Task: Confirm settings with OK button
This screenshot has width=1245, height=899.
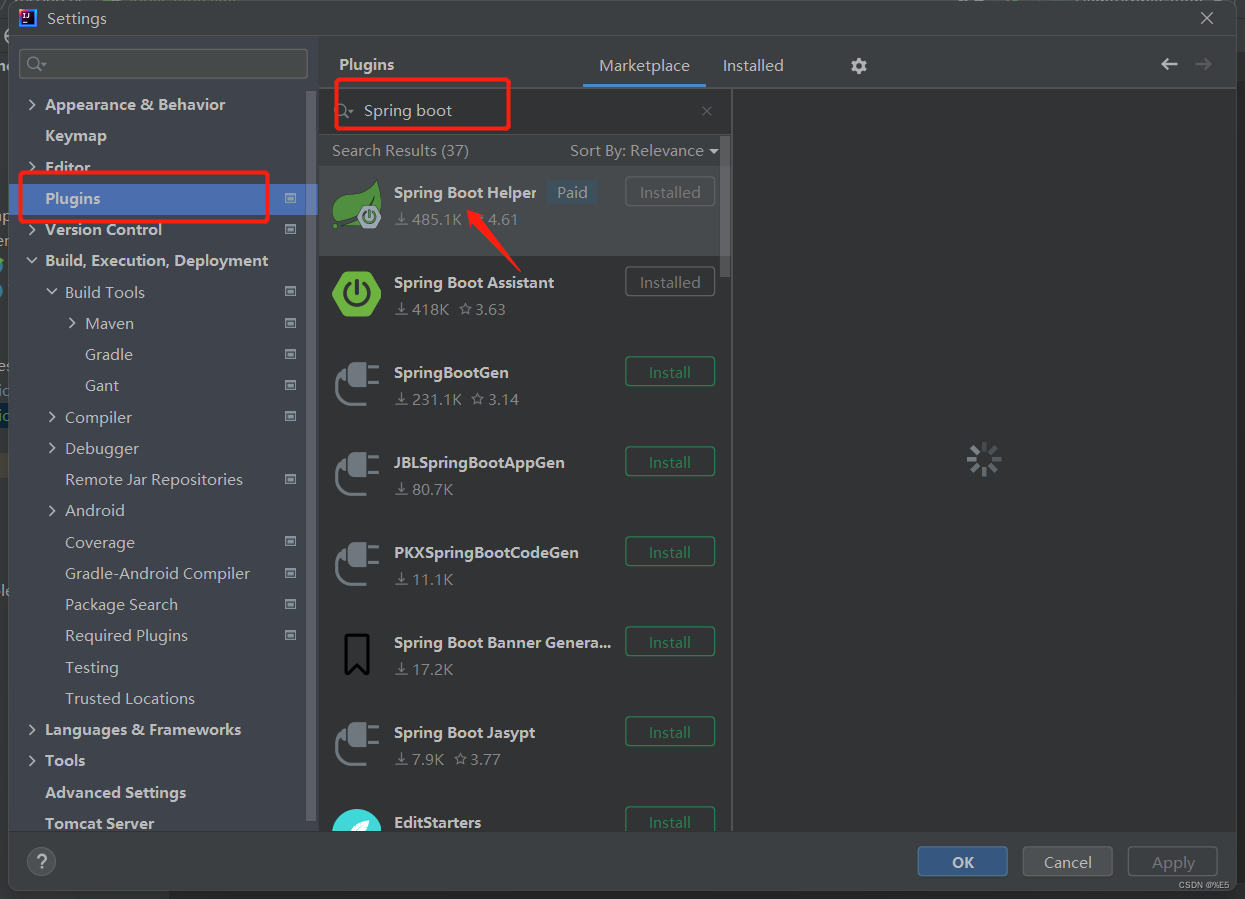Action: [962, 862]
